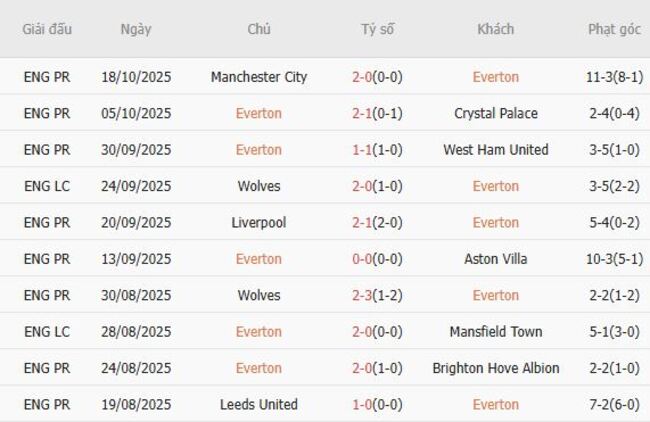This screenshot has width=650, height=422.
Task: Click Liverpool in the home column
Action: pyautogui.click(x=259, y=223)
